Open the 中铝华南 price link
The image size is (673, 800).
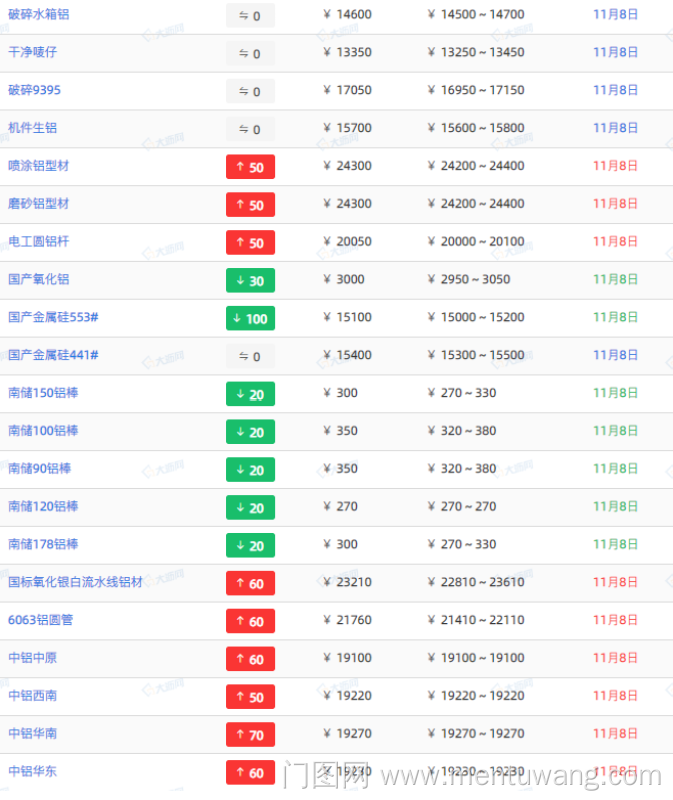click(x=32, y=734)
